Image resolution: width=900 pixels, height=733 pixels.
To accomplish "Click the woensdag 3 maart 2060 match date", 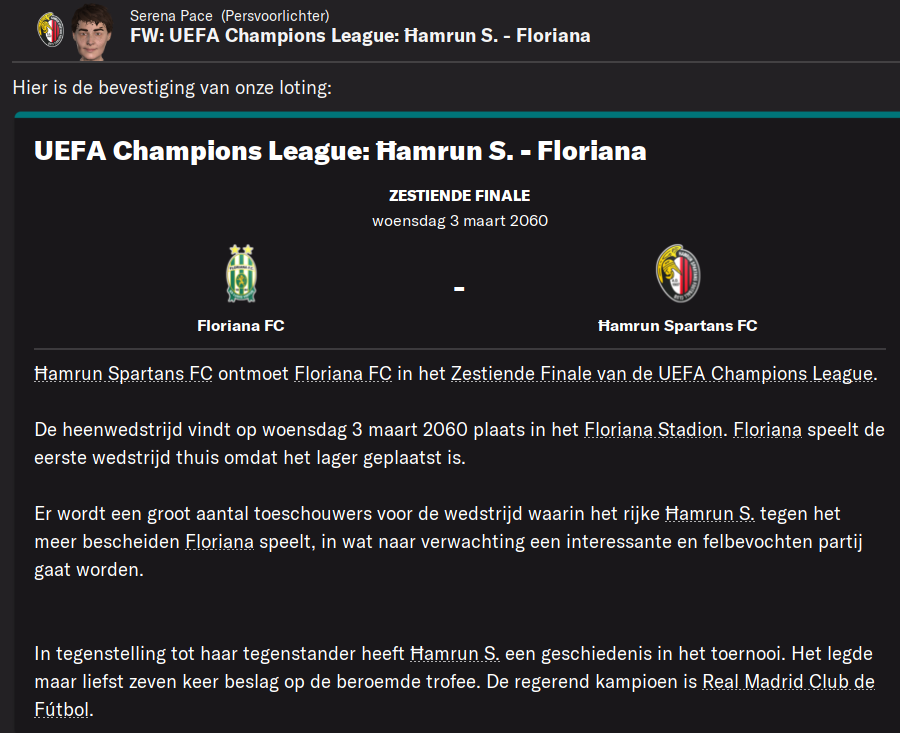I will [x=460, y=221].
